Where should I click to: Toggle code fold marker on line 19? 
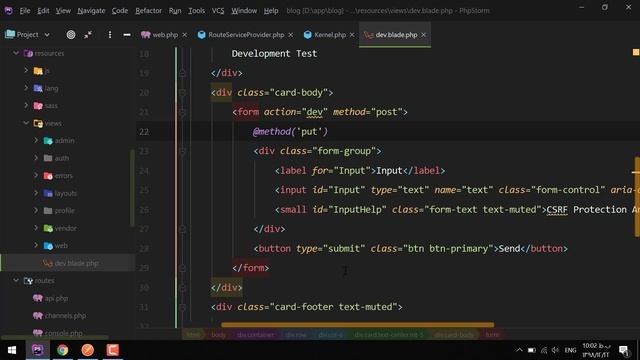coord(182,73)
